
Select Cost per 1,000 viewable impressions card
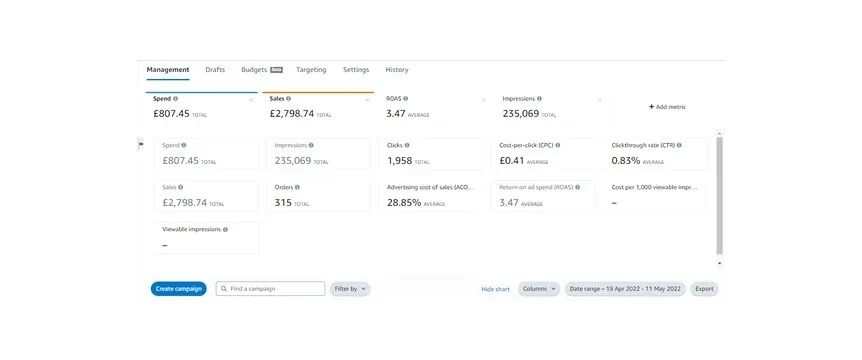655,196
